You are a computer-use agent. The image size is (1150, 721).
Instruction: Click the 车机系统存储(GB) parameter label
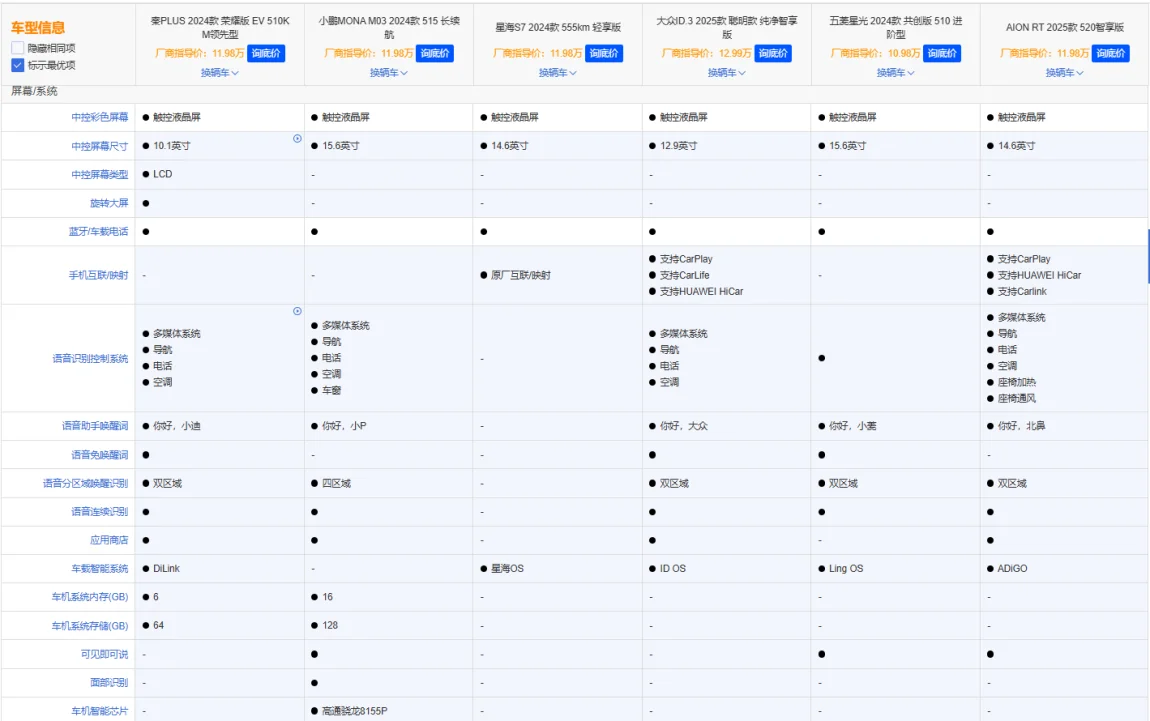coord(90,626)
